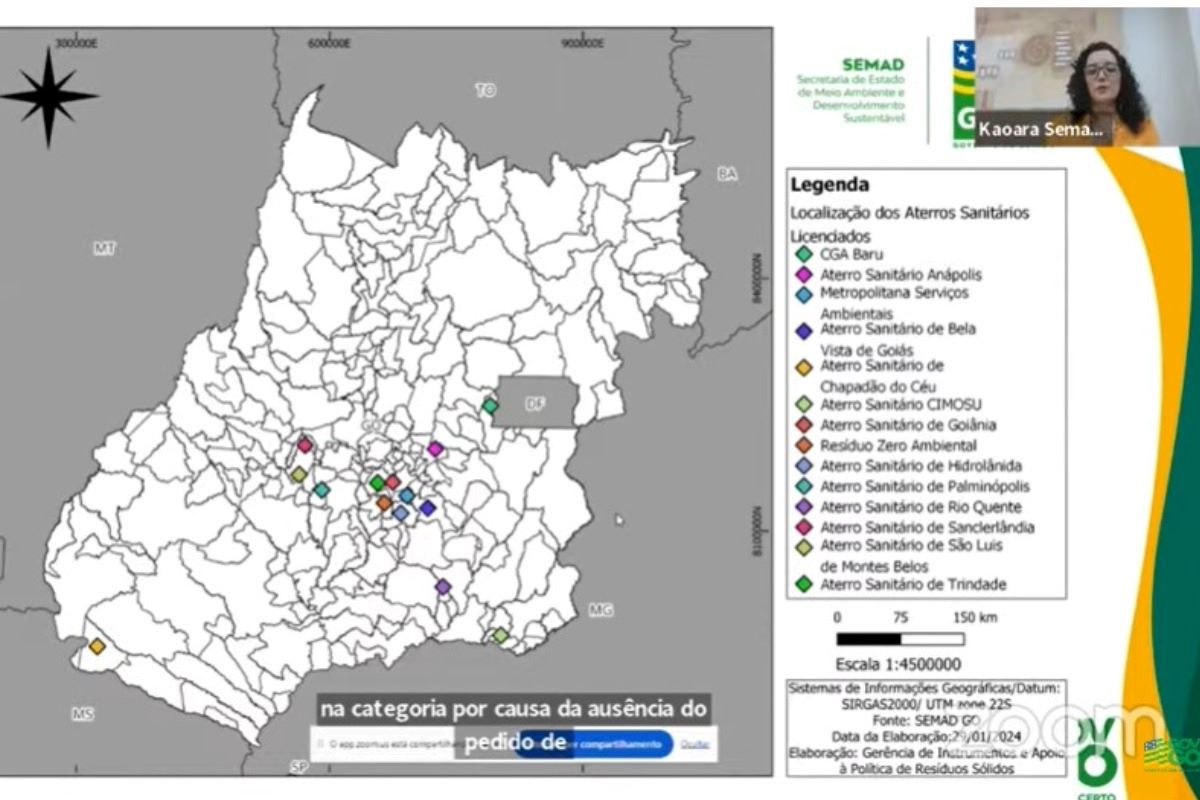Screen dimensions: 1200x800
Task: Click the CGA Baru diamond in the legend
Action: point(803,254)
